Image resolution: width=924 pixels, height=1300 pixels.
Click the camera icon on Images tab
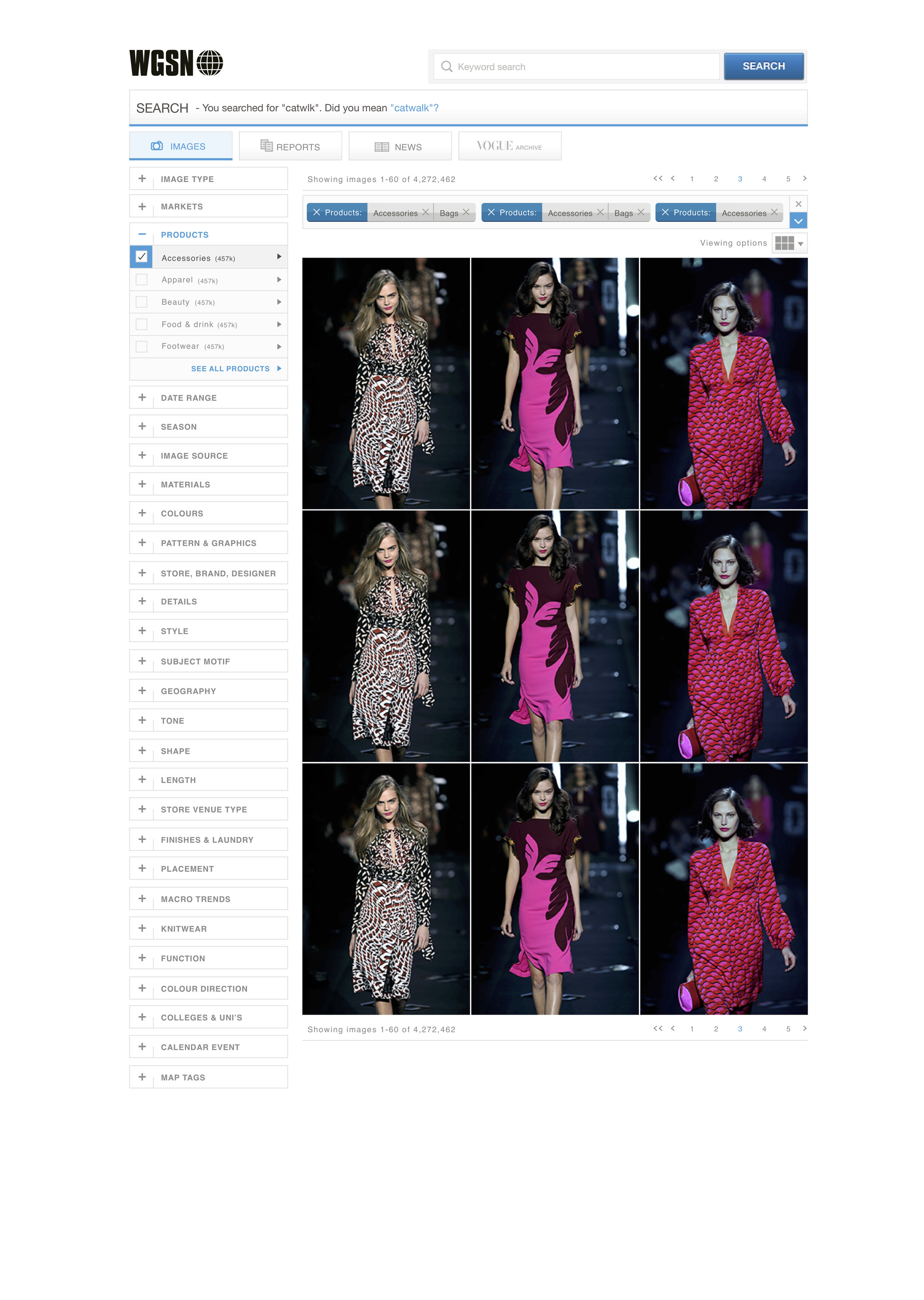pos(156,146)
